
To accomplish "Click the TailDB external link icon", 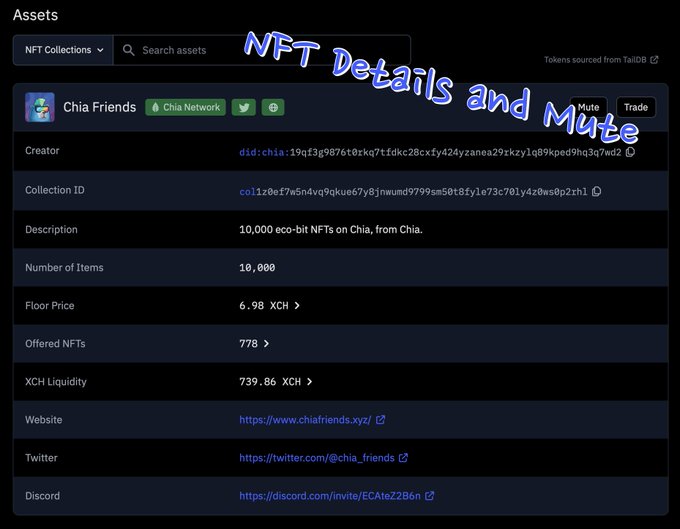I will 654,60.
